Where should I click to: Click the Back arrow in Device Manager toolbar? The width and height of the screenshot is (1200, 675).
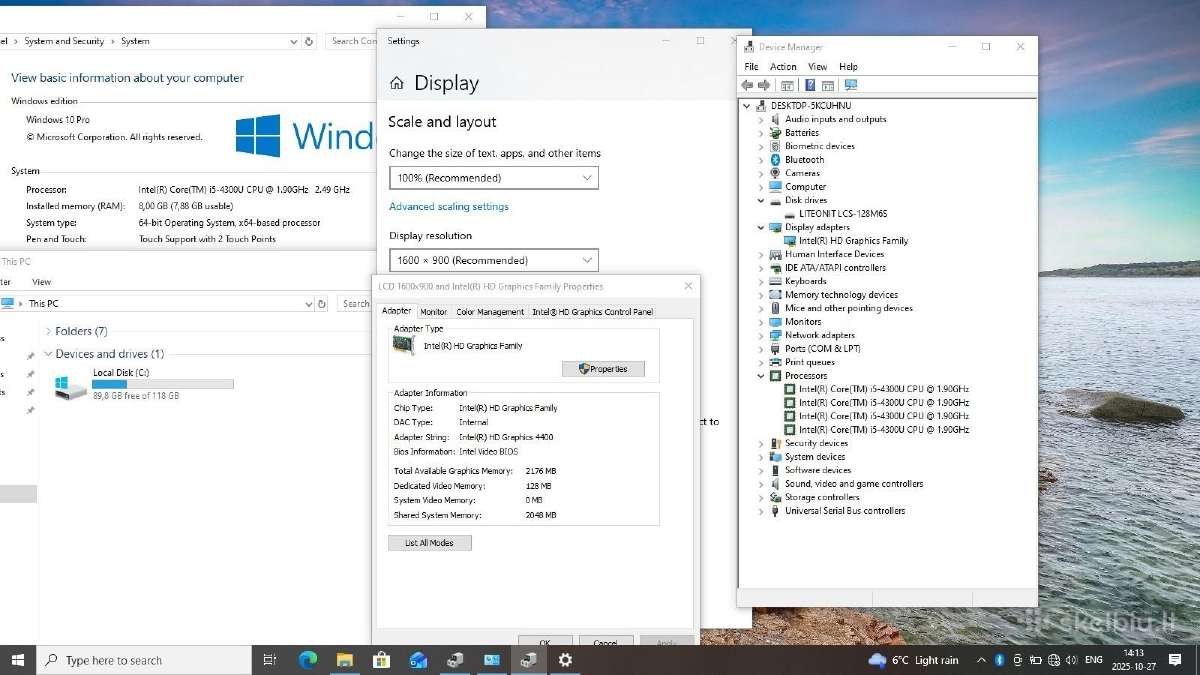point(747,85)
